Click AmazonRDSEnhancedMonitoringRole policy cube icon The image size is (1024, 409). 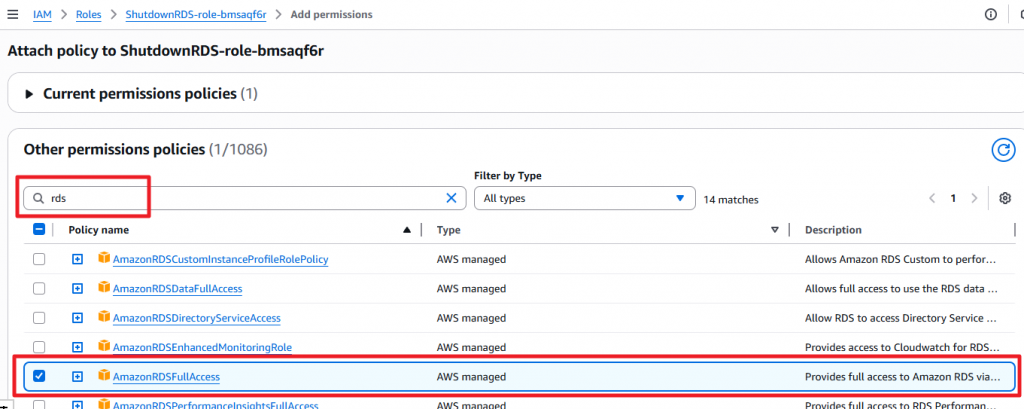click(103, 347)
